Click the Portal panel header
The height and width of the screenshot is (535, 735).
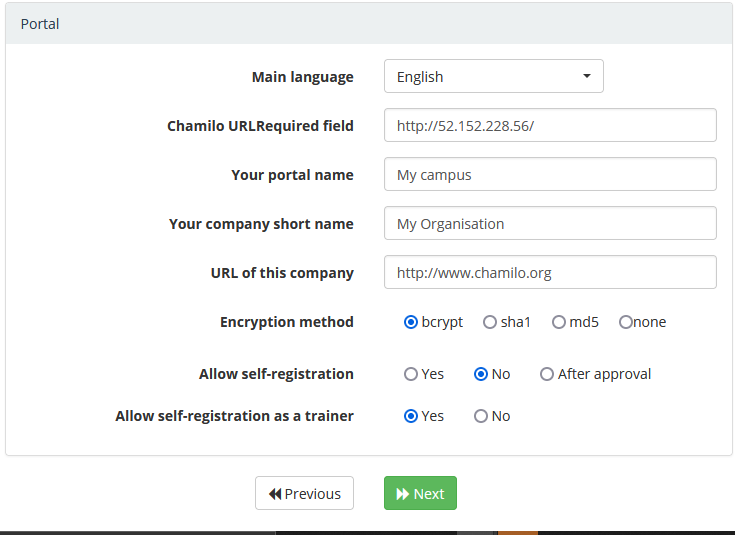click(368, 24)
